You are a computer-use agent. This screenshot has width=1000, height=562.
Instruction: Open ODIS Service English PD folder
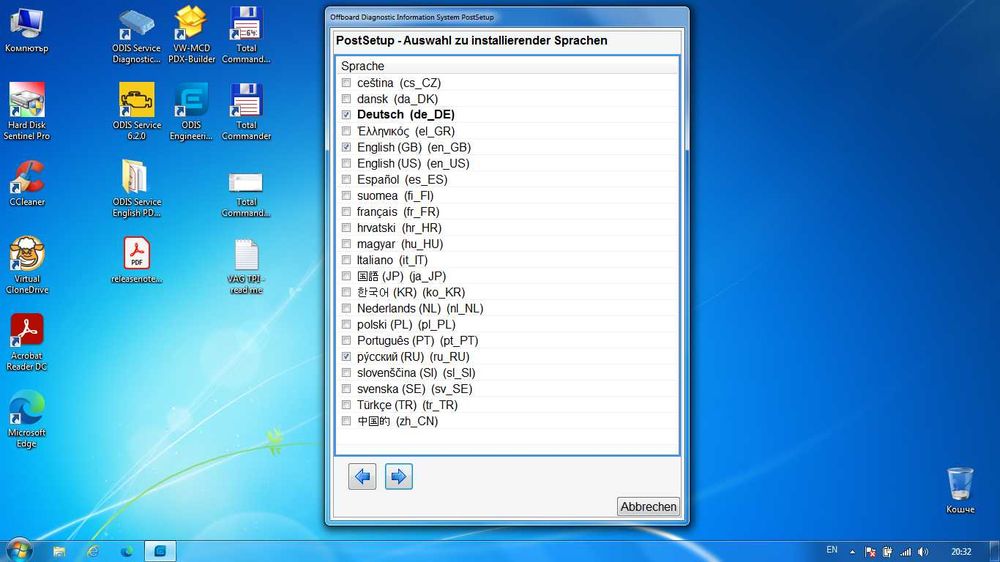(136, 189)
